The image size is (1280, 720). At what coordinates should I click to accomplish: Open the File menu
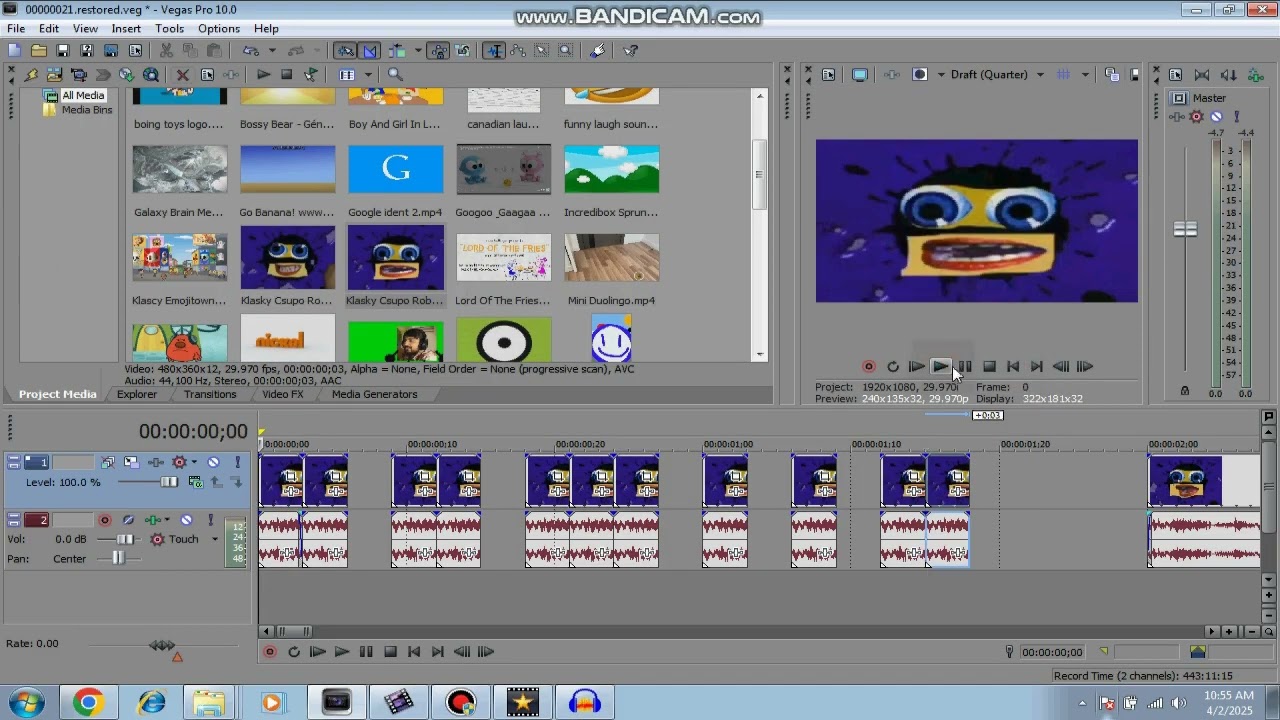click(16, 28)
